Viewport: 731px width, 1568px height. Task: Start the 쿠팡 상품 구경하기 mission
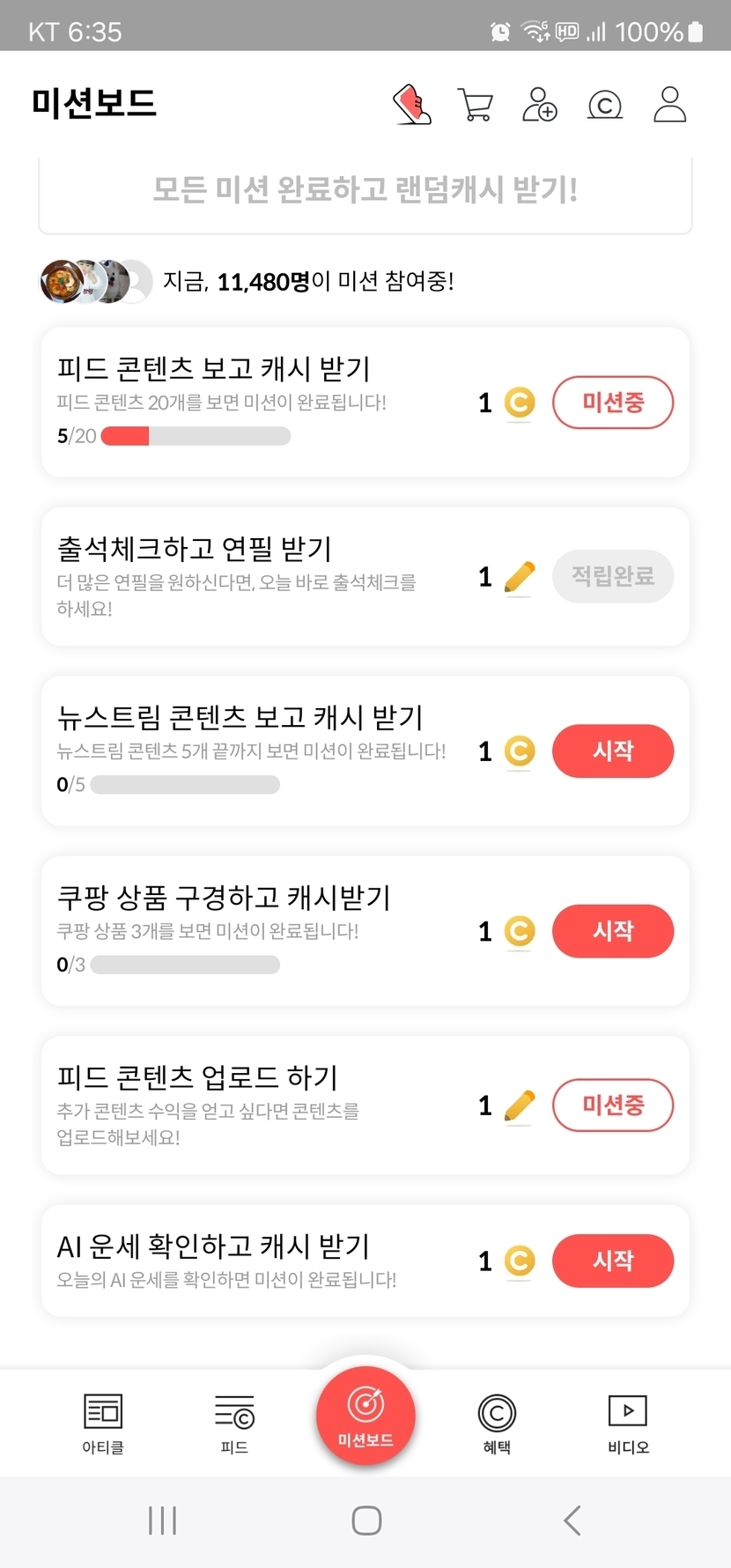point(613,931)
